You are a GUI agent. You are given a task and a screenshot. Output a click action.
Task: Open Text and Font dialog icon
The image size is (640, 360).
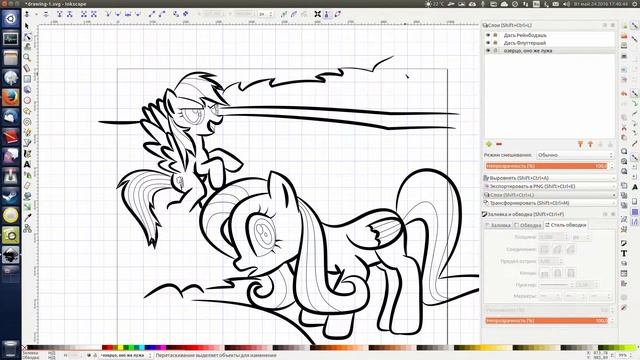pos(624,253)
